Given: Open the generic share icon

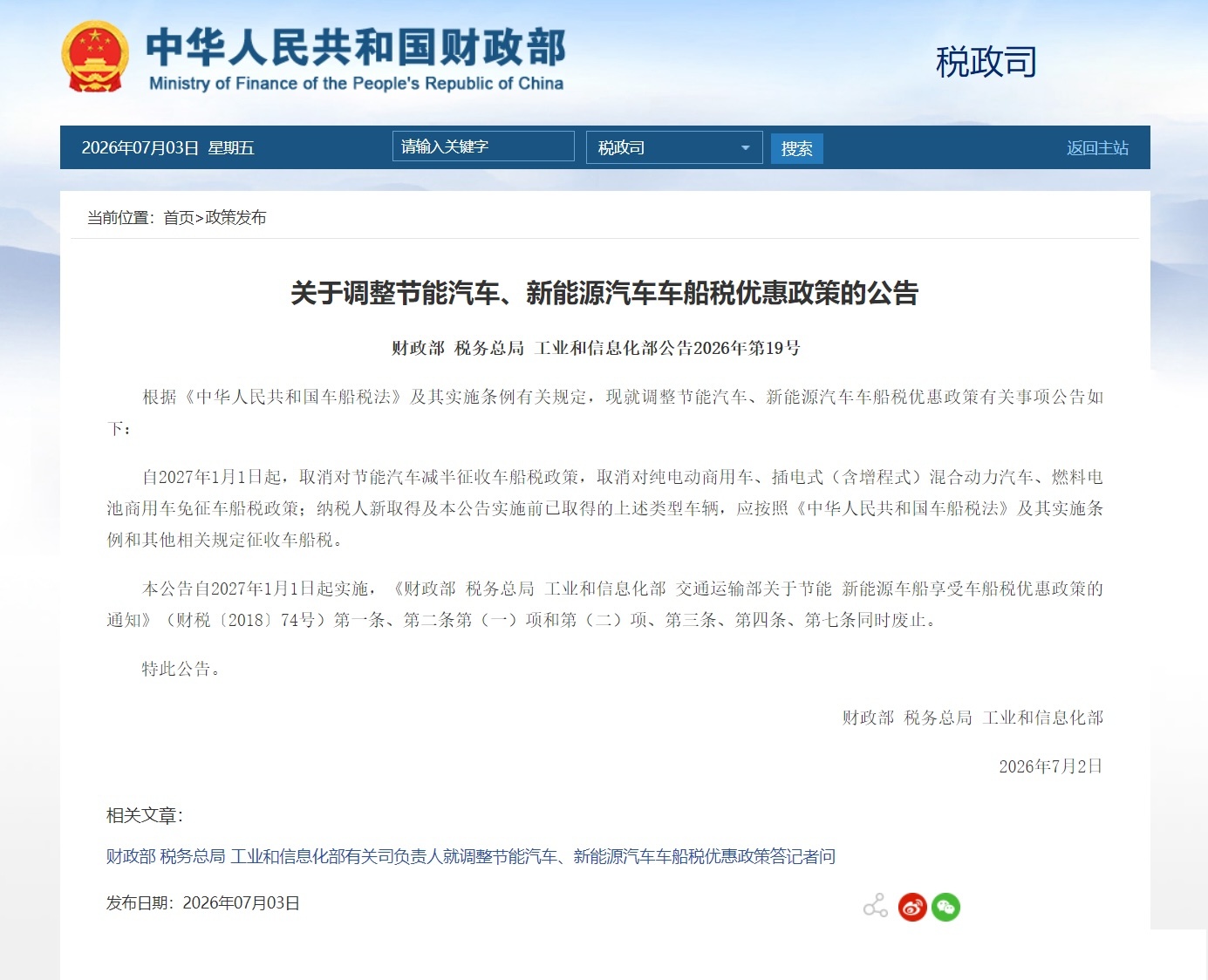Looking at the screenshot, I should tap(876, 906).
